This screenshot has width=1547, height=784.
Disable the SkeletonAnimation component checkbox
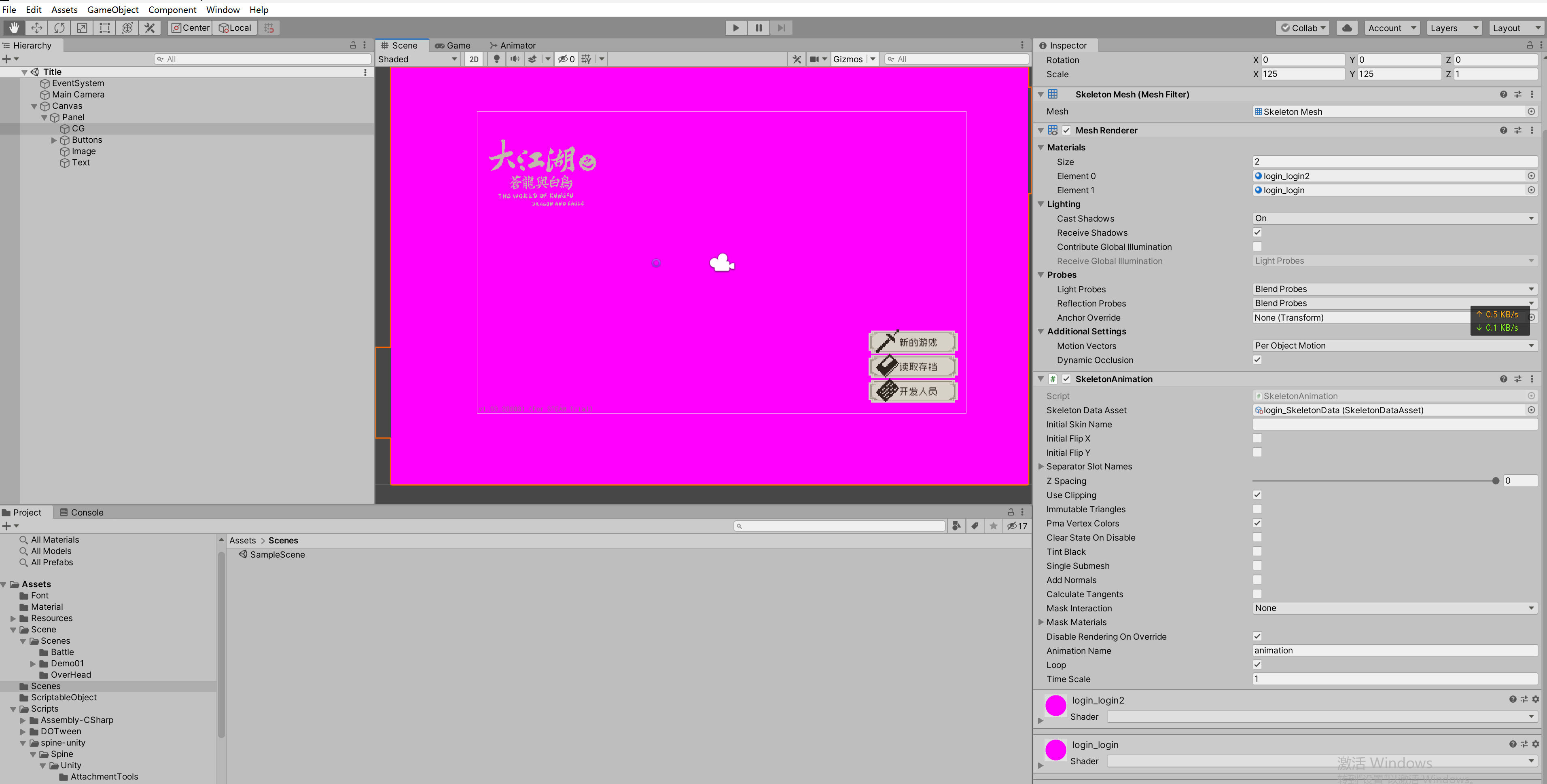[x=1066, y=379]
